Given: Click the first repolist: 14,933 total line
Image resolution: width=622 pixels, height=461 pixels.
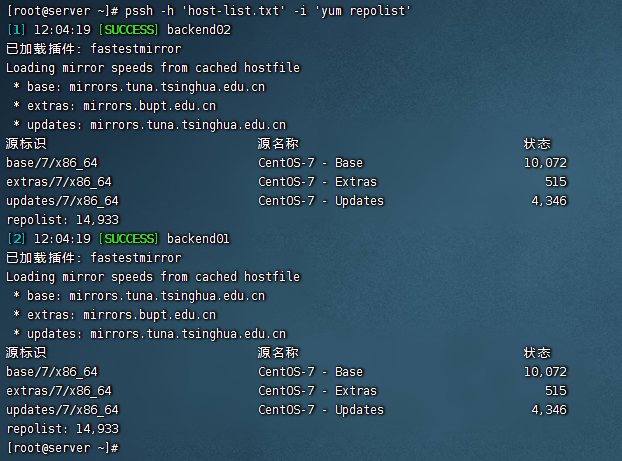Looking at the screenshot, I should coord(63,220).
